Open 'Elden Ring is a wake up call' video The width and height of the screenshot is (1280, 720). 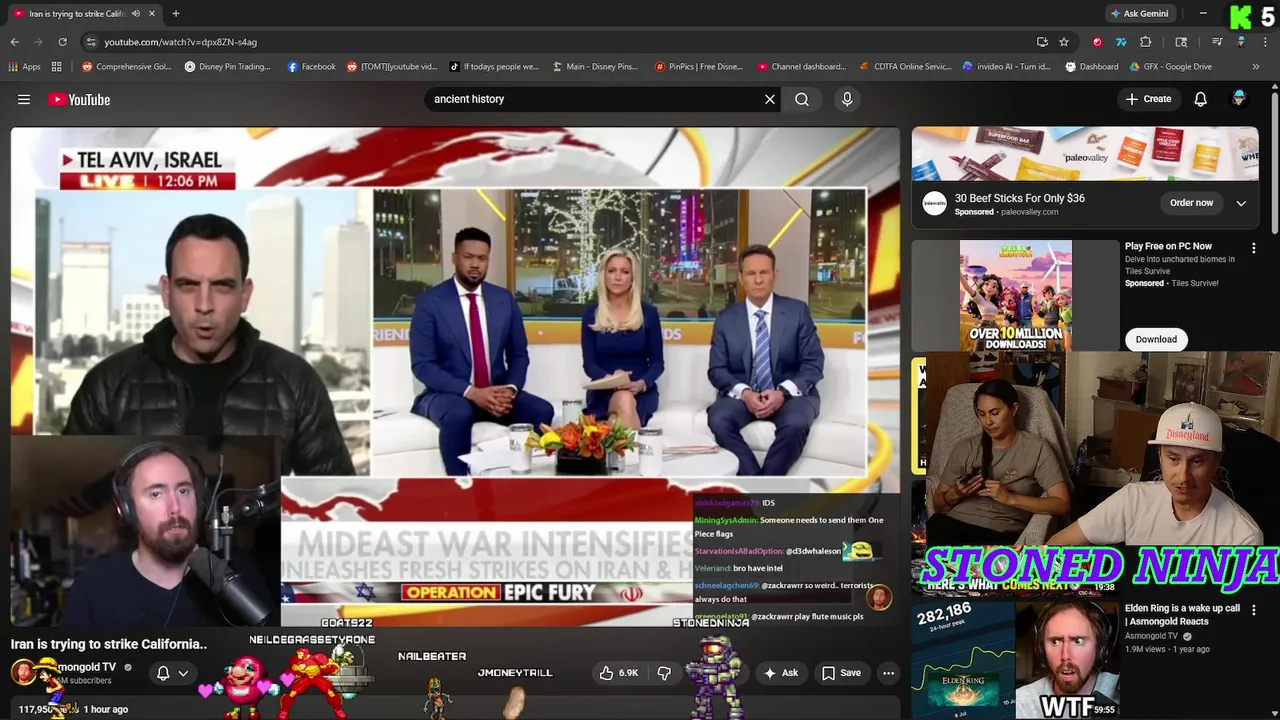(x=1182, y=614)
